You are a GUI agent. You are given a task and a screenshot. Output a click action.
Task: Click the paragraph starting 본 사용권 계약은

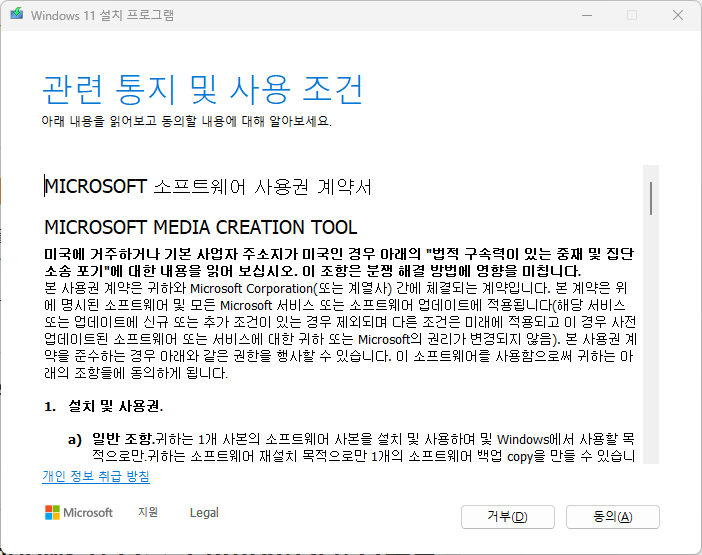340,331
